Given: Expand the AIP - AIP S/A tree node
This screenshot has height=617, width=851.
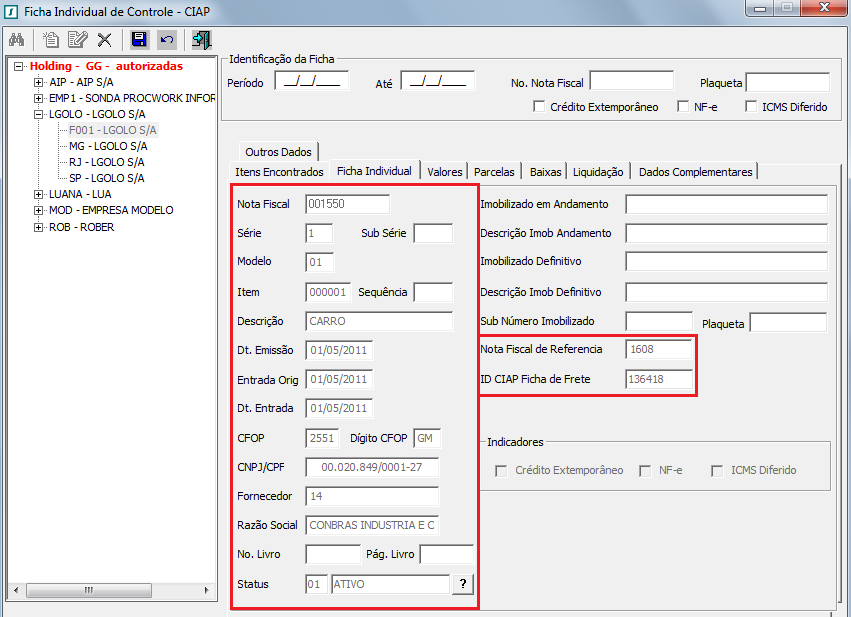Looking at the screenshot, I should pos(38,82).
